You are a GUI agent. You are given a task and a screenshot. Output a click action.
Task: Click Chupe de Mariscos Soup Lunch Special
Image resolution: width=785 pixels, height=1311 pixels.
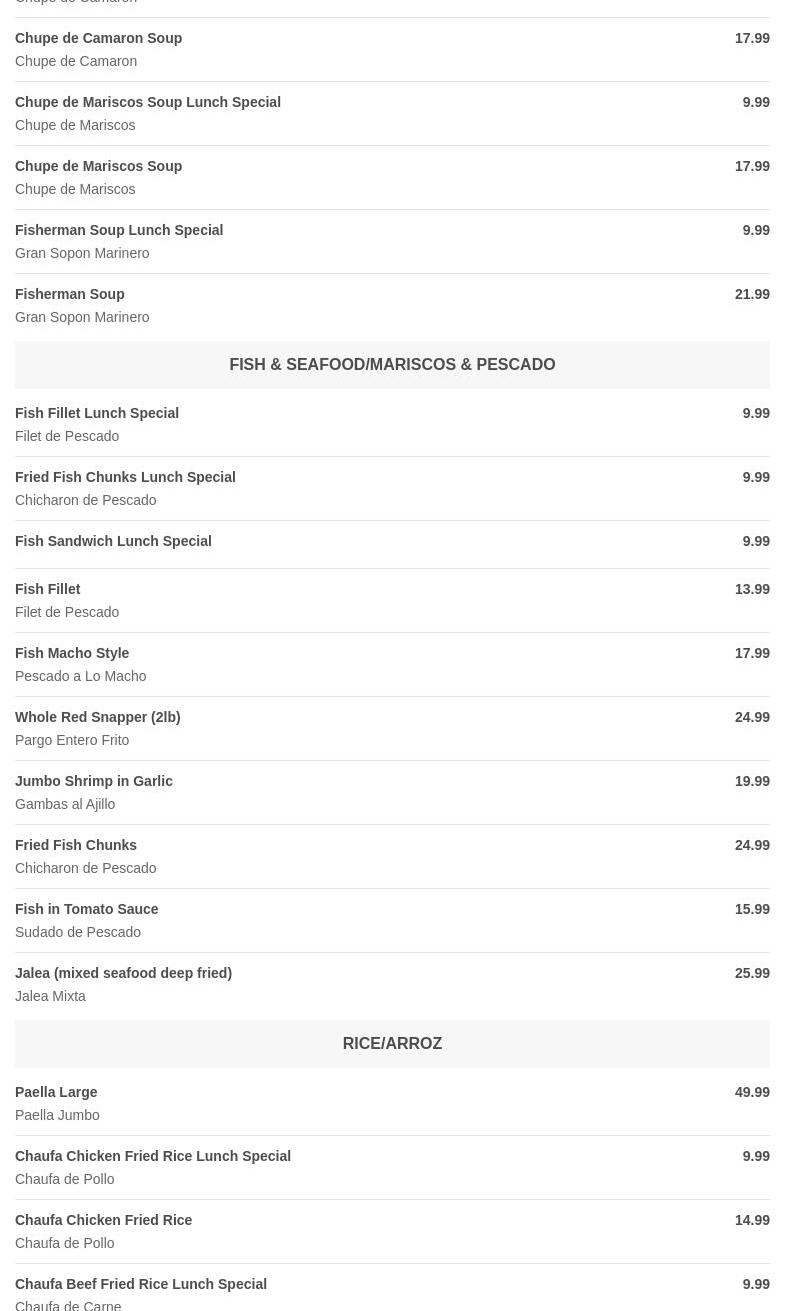(147, 102)
